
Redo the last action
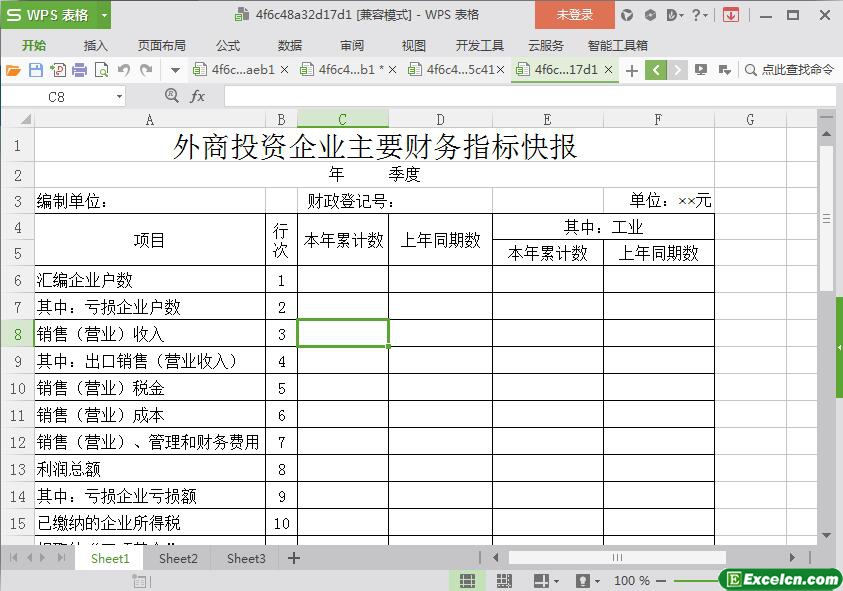click(146, 70)
